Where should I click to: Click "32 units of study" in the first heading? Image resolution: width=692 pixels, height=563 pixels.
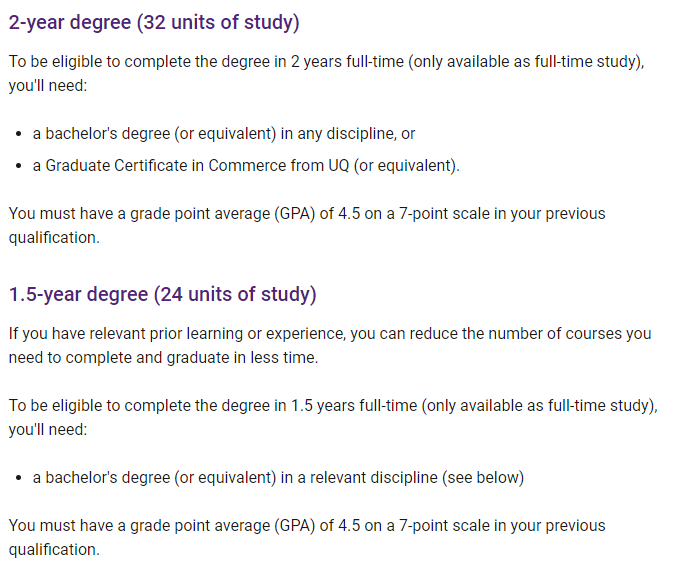(218, 23)
